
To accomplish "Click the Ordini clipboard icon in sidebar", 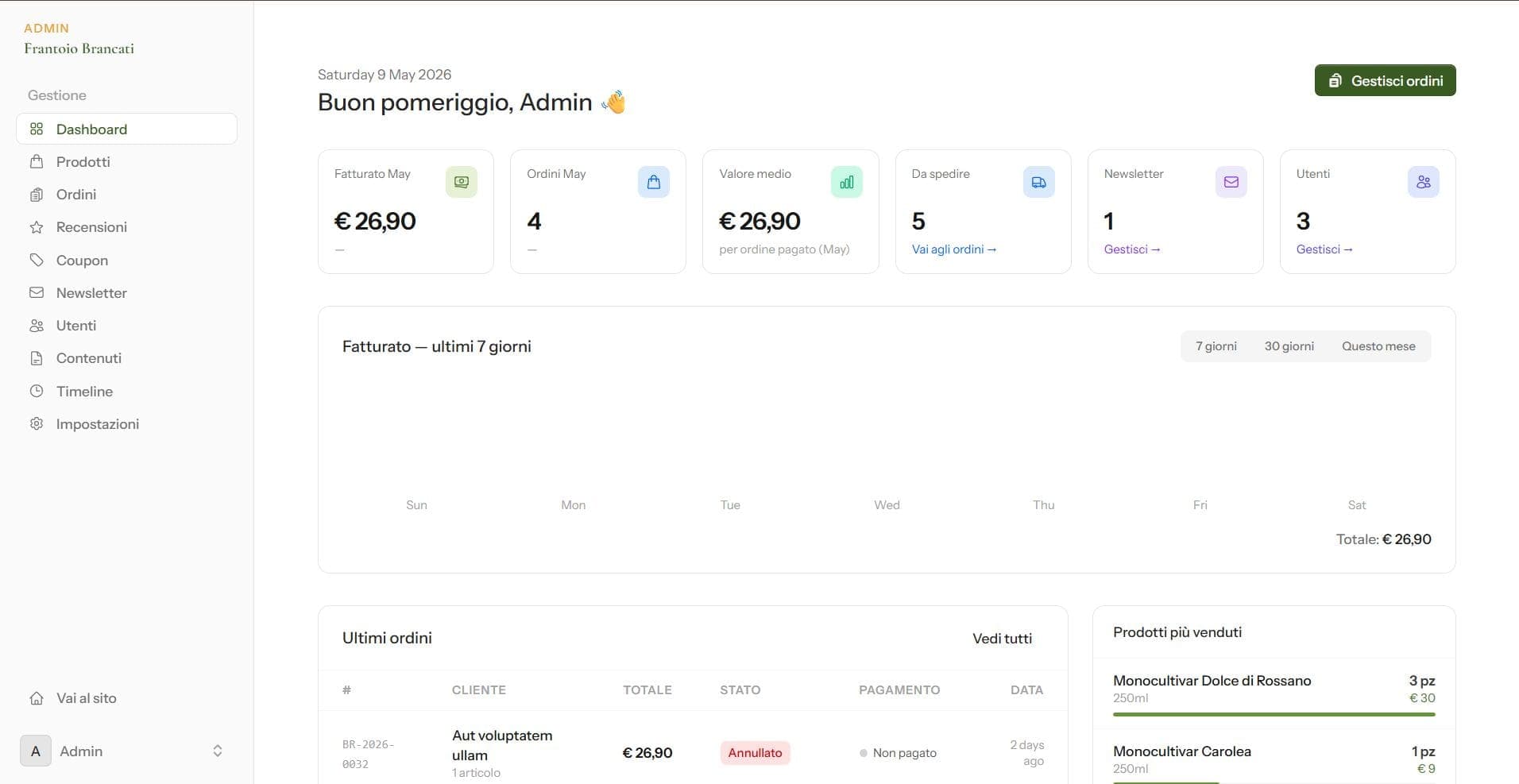I will click(37, 194).
